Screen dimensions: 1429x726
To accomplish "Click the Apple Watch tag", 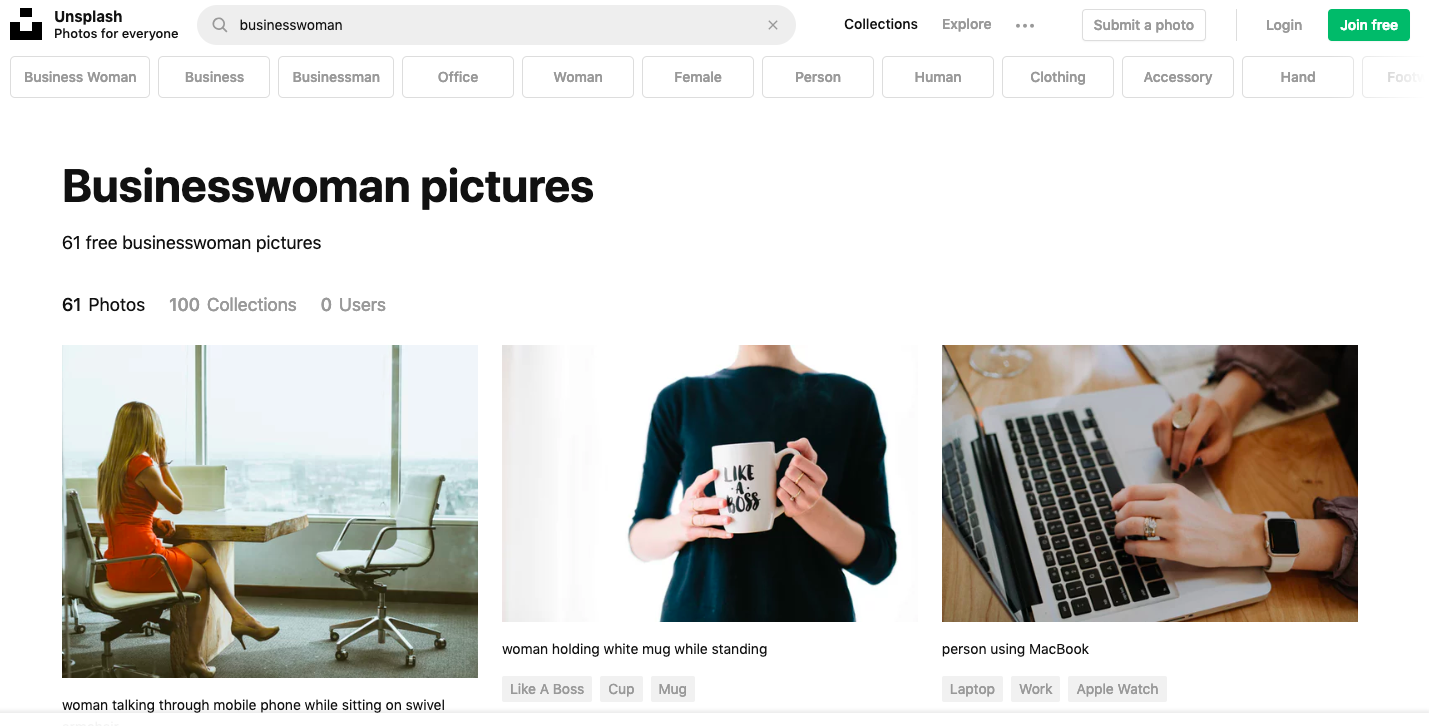I will [x=1117, y=689].
